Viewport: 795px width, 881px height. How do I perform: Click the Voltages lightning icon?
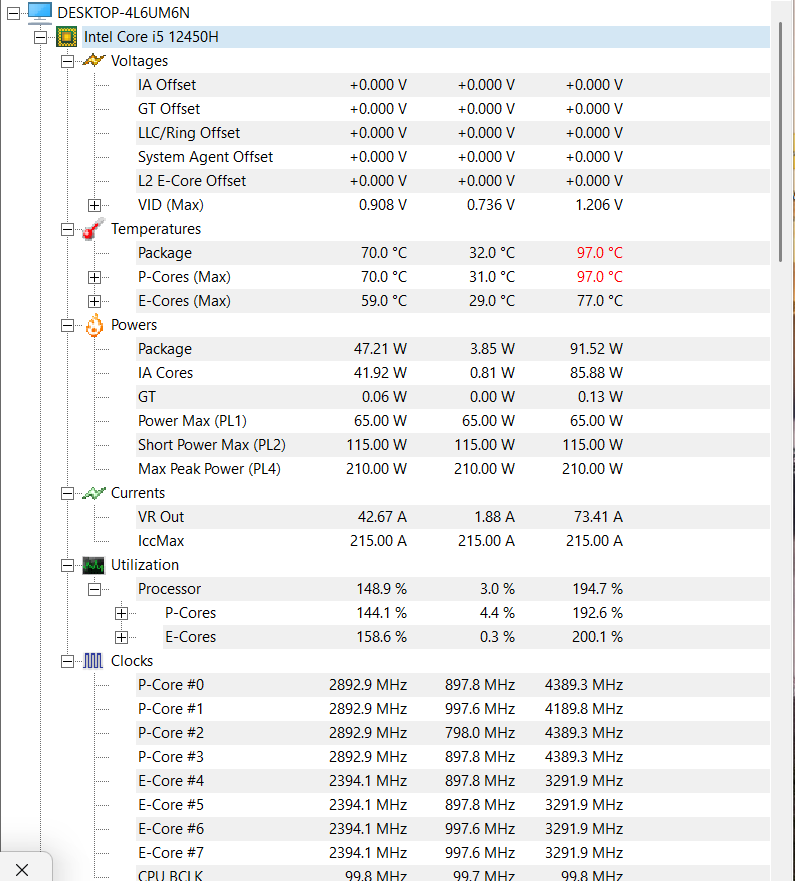[x=94, y=60]
